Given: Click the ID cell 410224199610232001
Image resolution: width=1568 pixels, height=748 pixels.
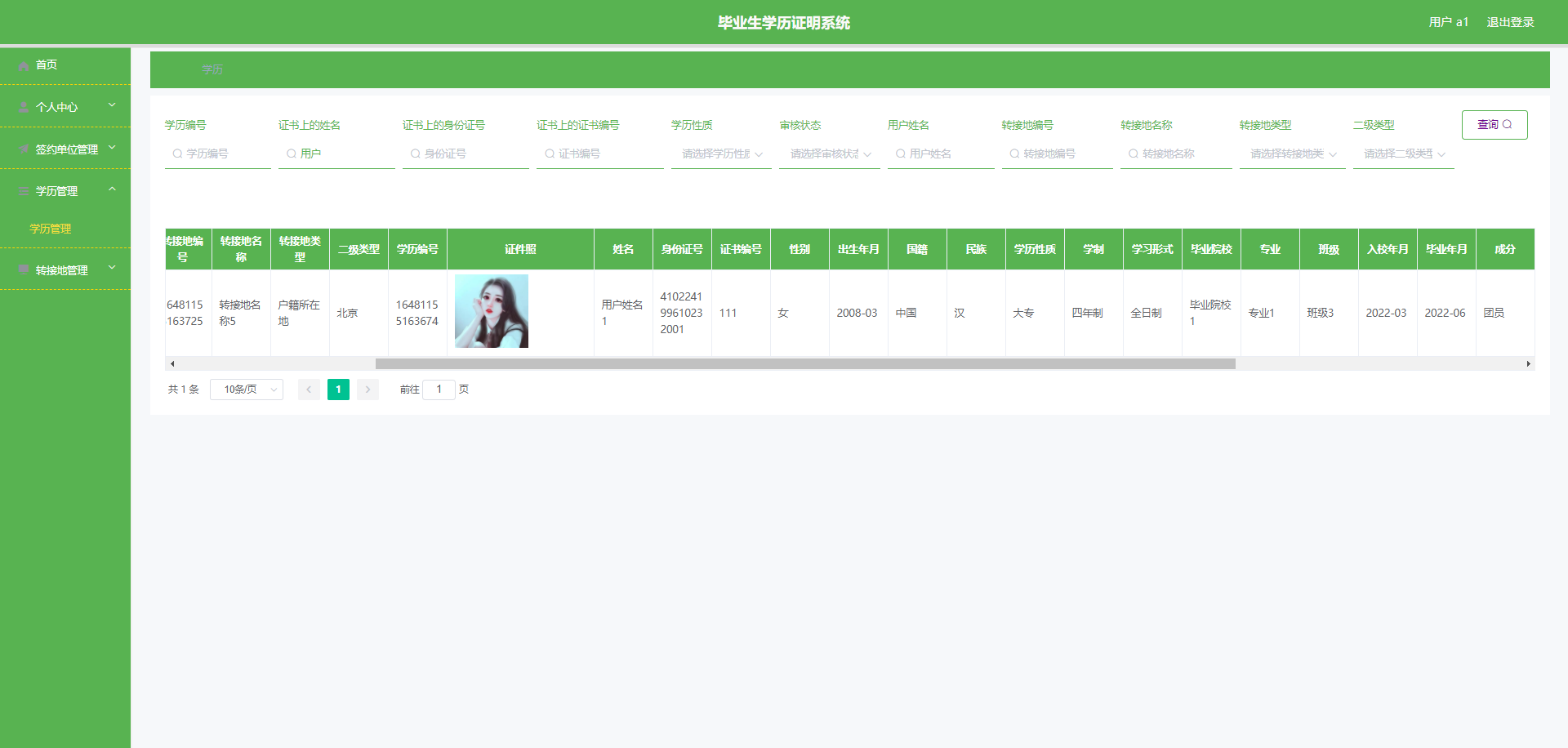Looking at the screenshot, I should pyautogui.click(x=681, y=313).
